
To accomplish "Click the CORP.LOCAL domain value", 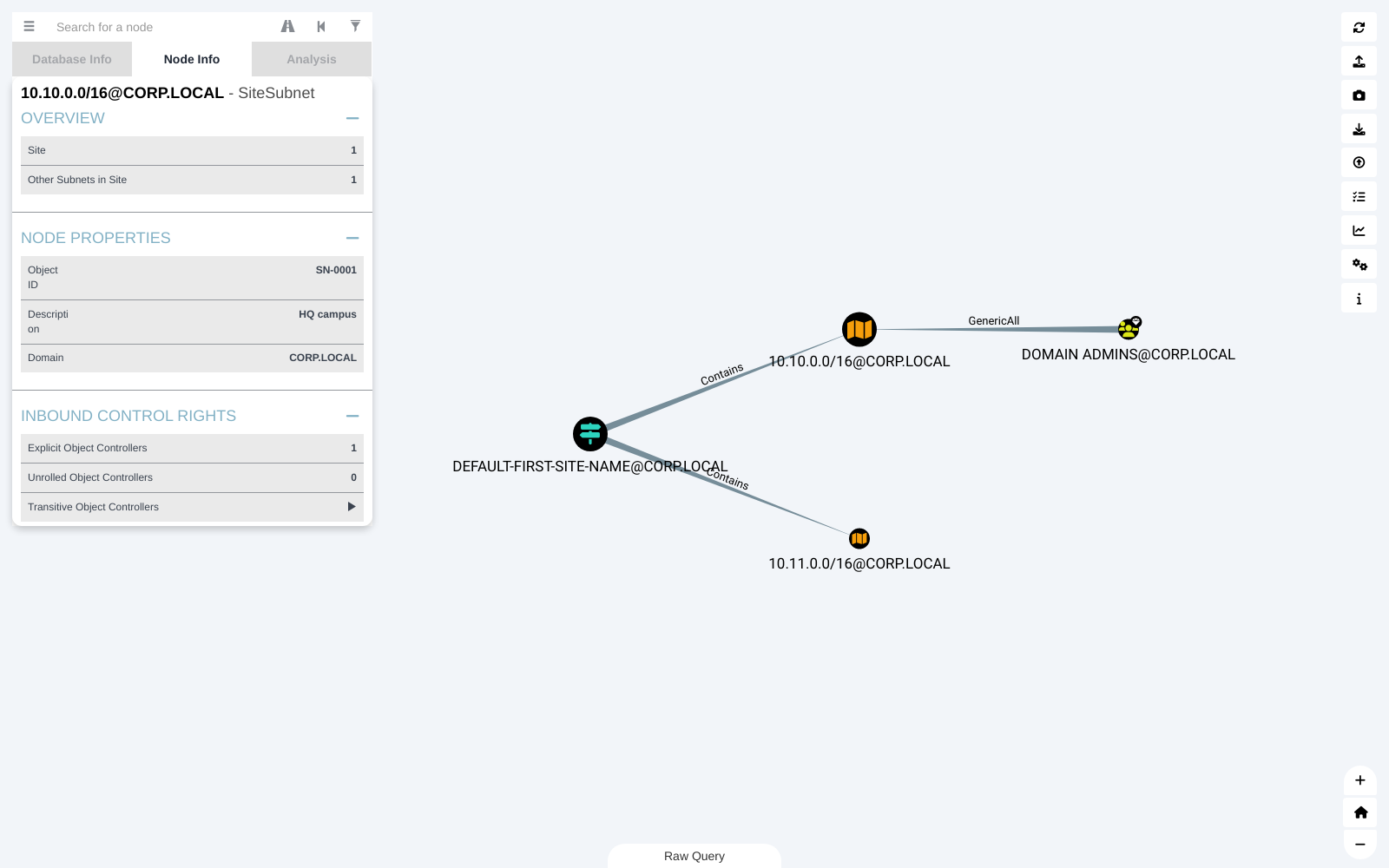I will 323,358.
